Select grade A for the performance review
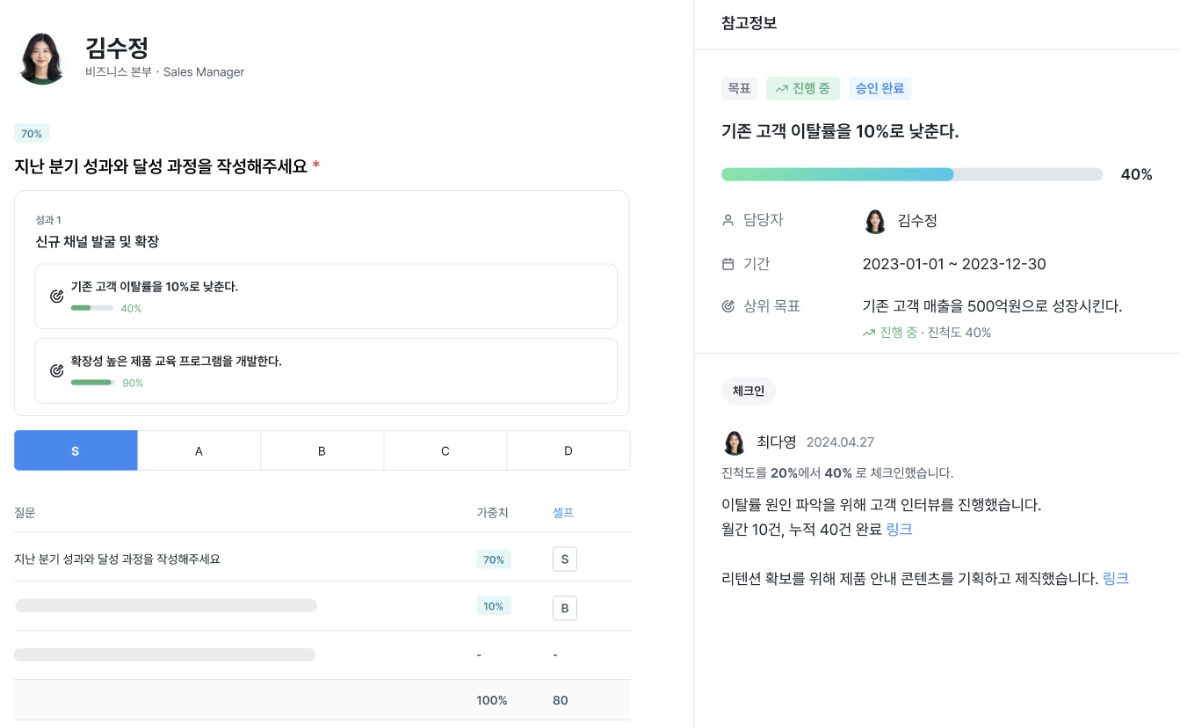The height and width of the screenshot is (728, 1184). [198, 450]
